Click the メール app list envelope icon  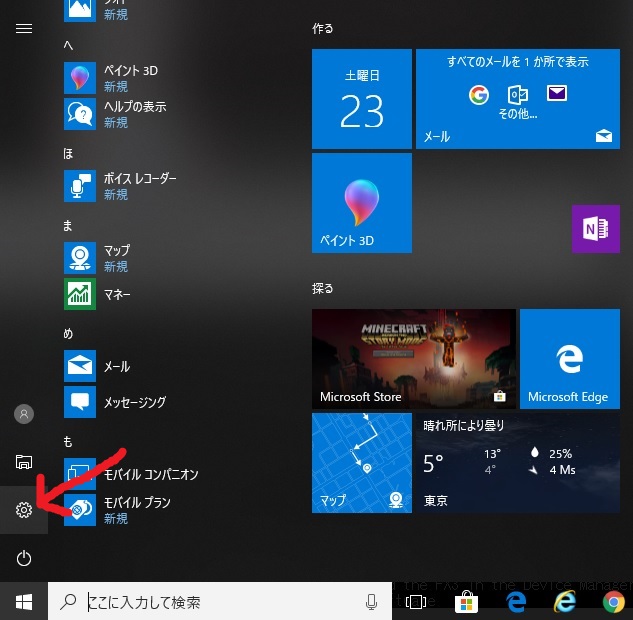coord(80,366)
